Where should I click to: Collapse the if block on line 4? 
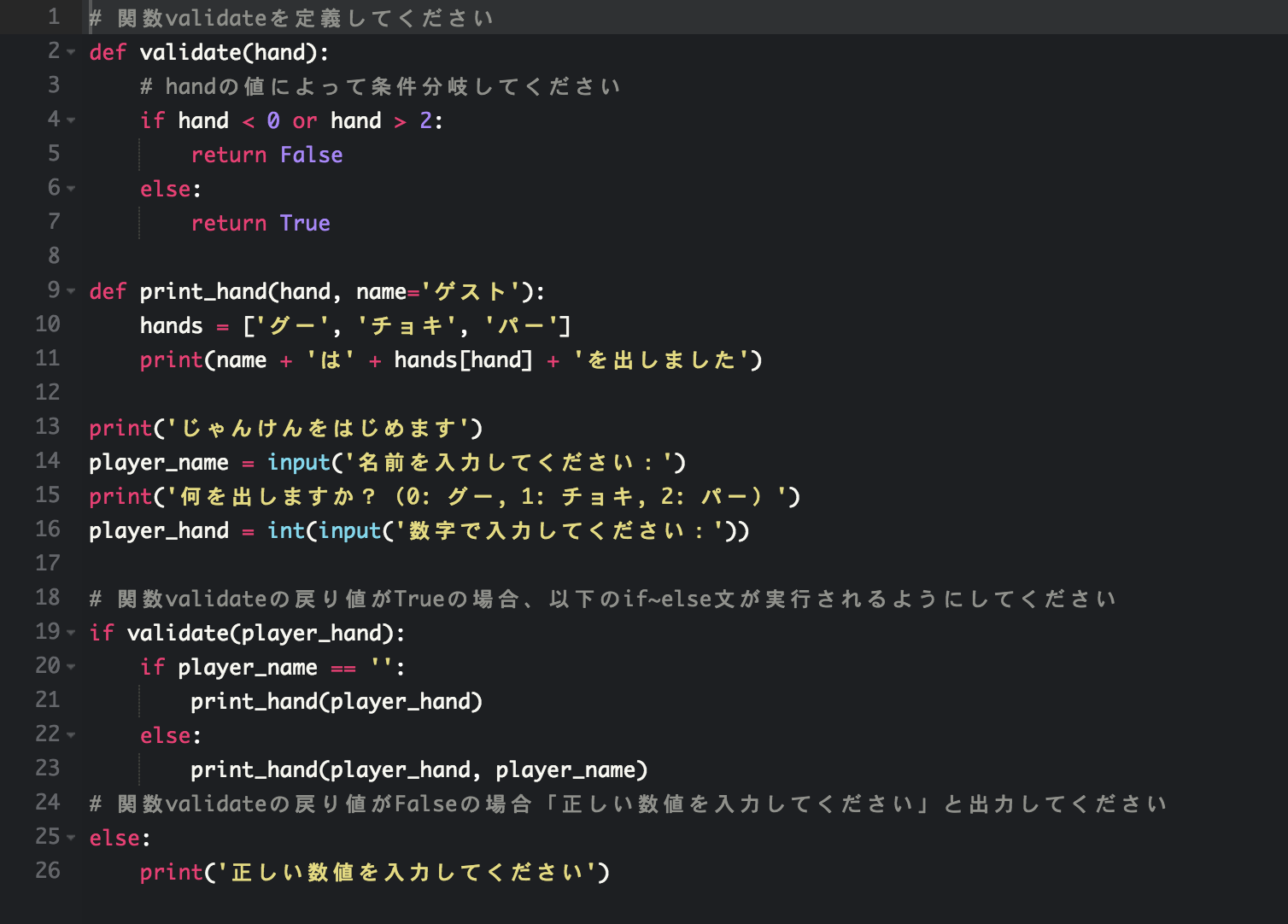click(70, 120)
